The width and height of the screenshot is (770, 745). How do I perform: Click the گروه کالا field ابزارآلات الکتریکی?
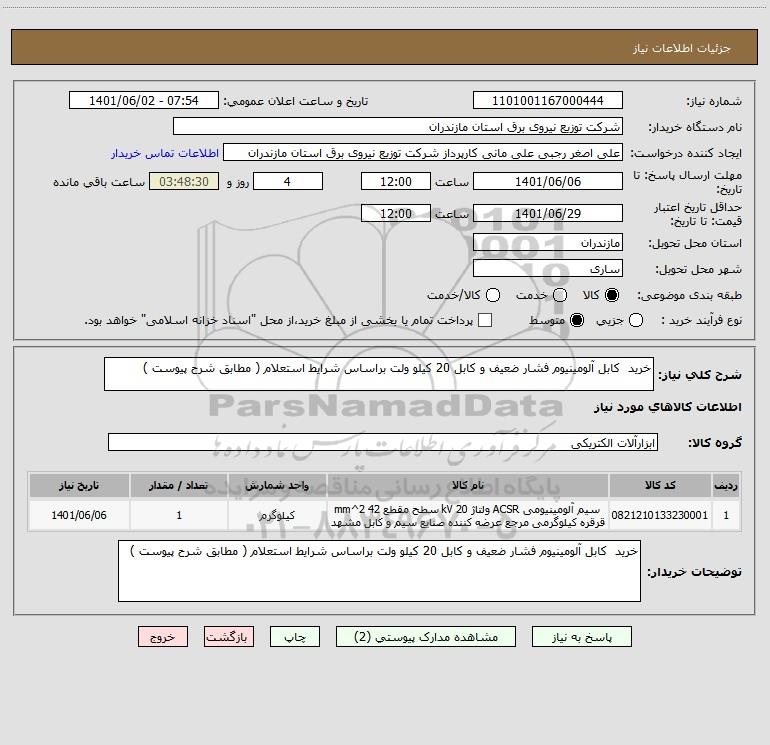[383, 442]
